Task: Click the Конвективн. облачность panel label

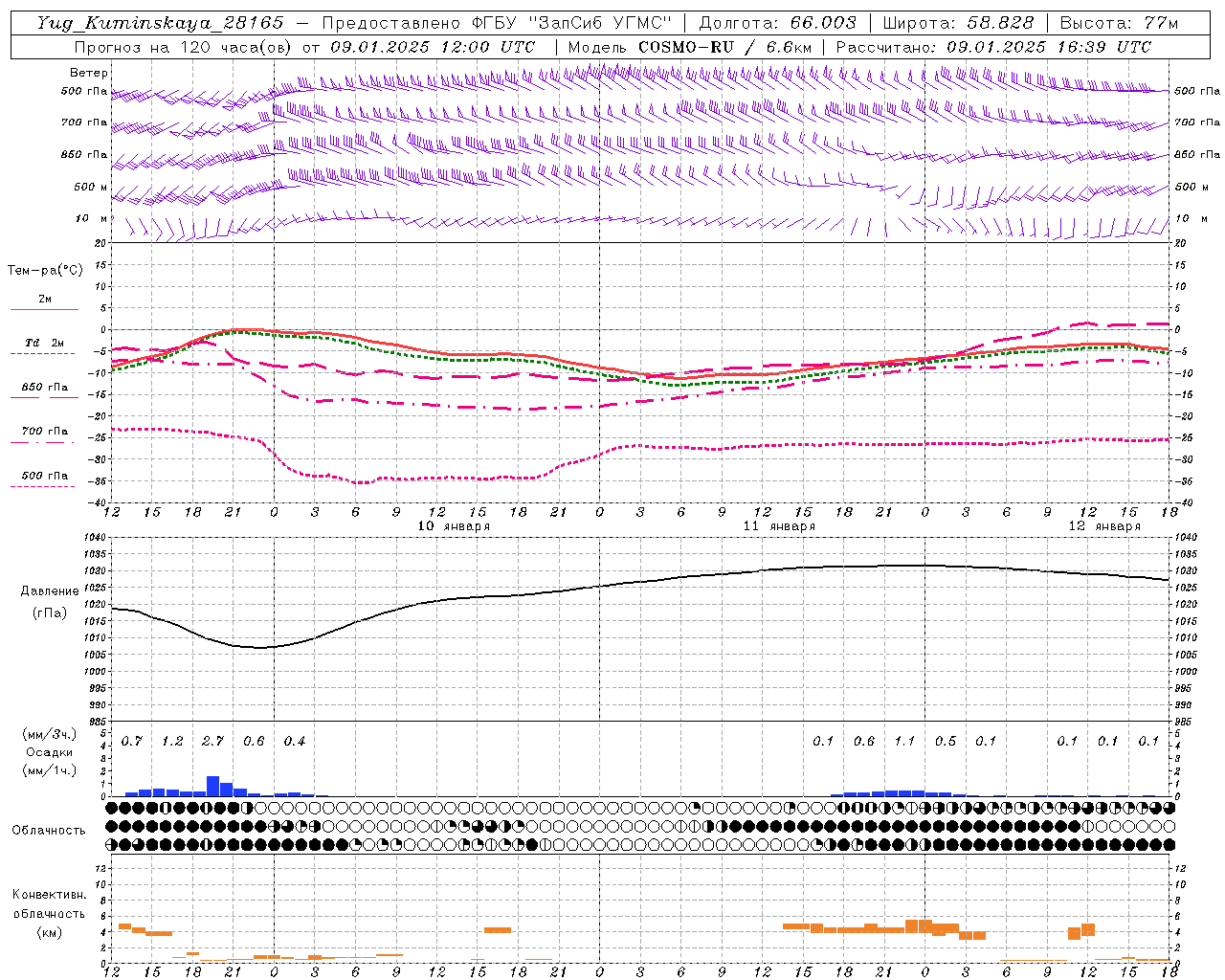Action: pyautogui.click(x=50, y=904)
